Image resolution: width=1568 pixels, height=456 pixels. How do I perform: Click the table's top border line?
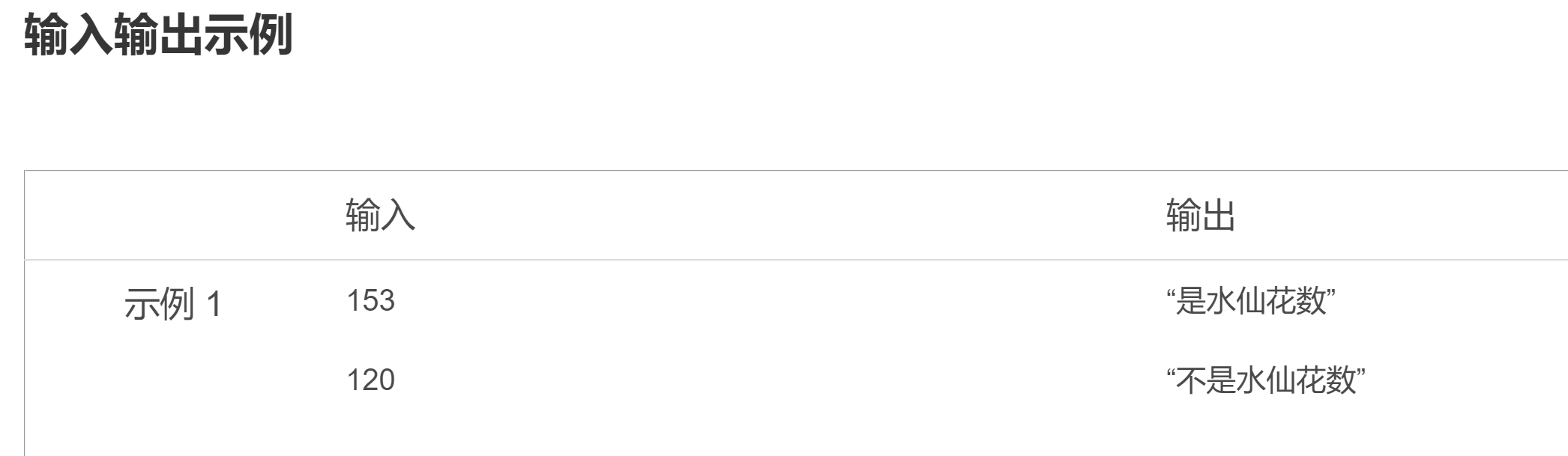pyautogui.click(x=796, y=171)
